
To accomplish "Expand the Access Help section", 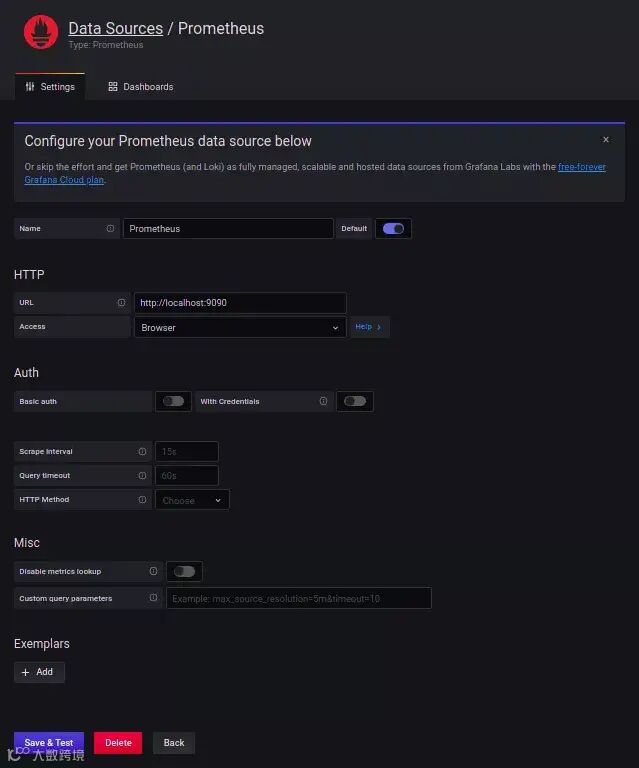I will pos(369,327).
